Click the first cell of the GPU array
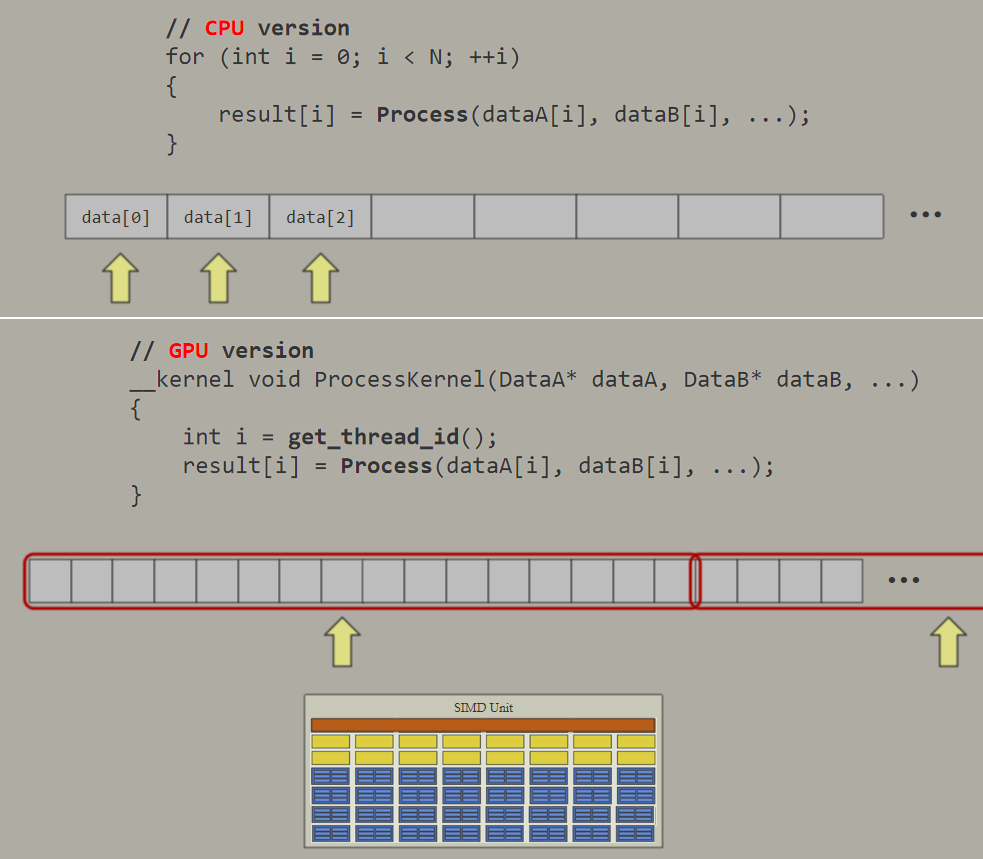 (50, 581)
